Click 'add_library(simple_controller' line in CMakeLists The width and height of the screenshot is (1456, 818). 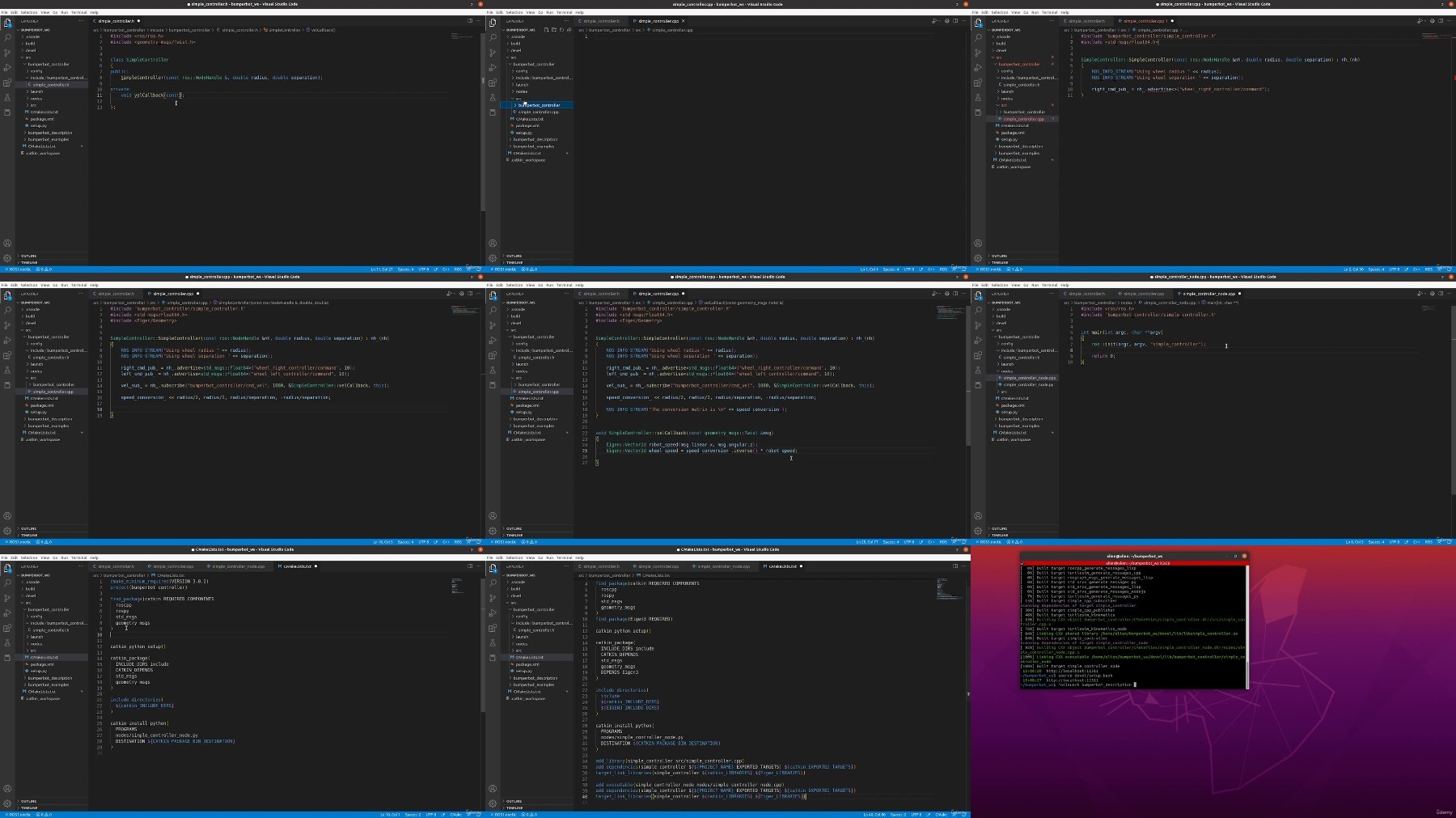pyautogui.click(x=670, y=761)
